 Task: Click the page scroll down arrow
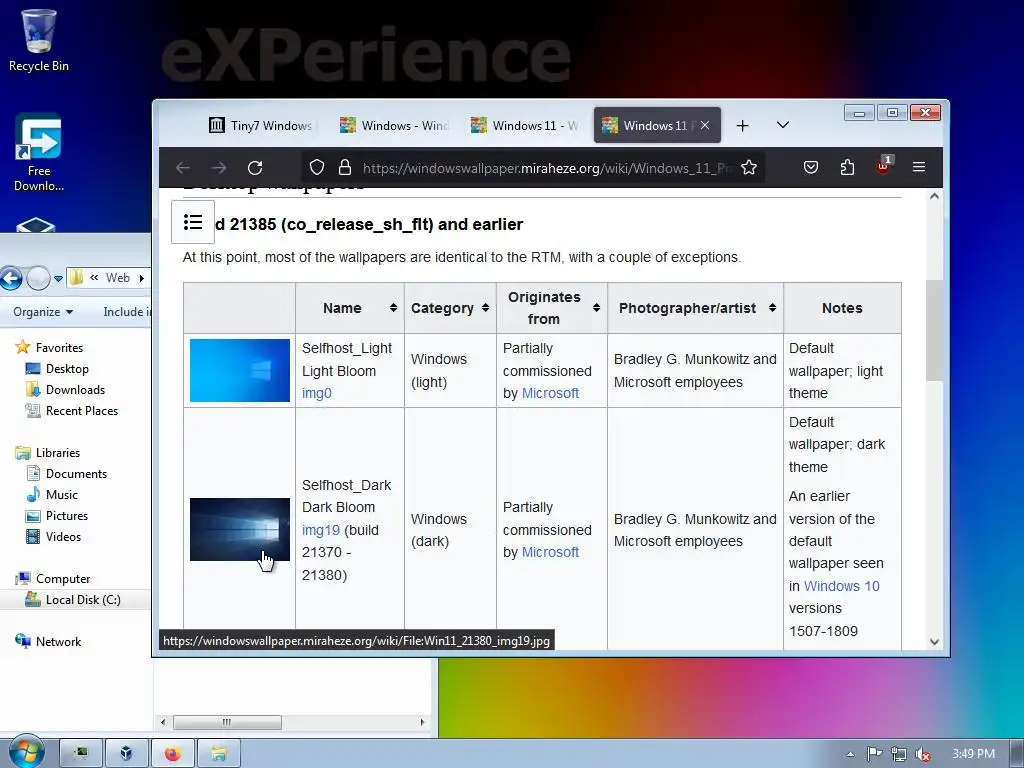[935, 642]
